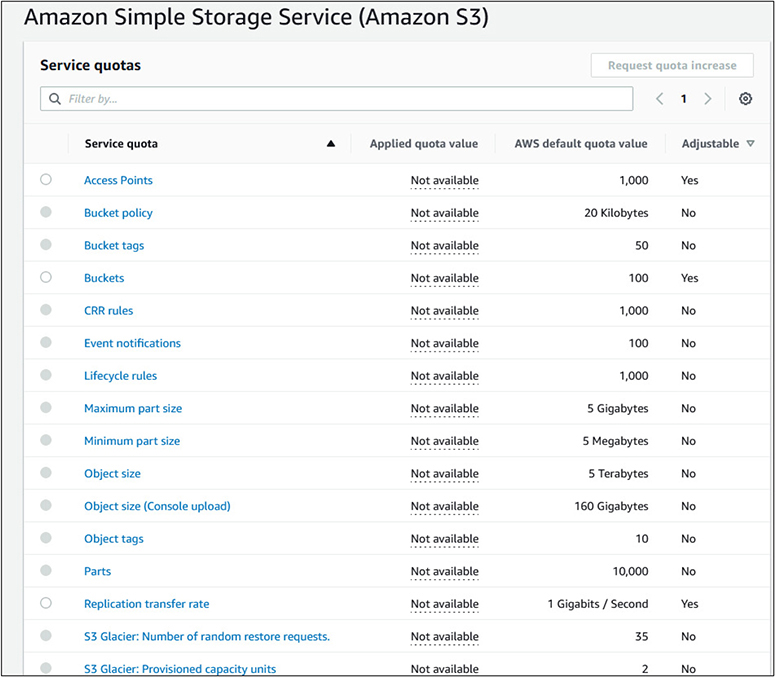
Task: Click the Service quota column header
Action: (x=121, y=144)
